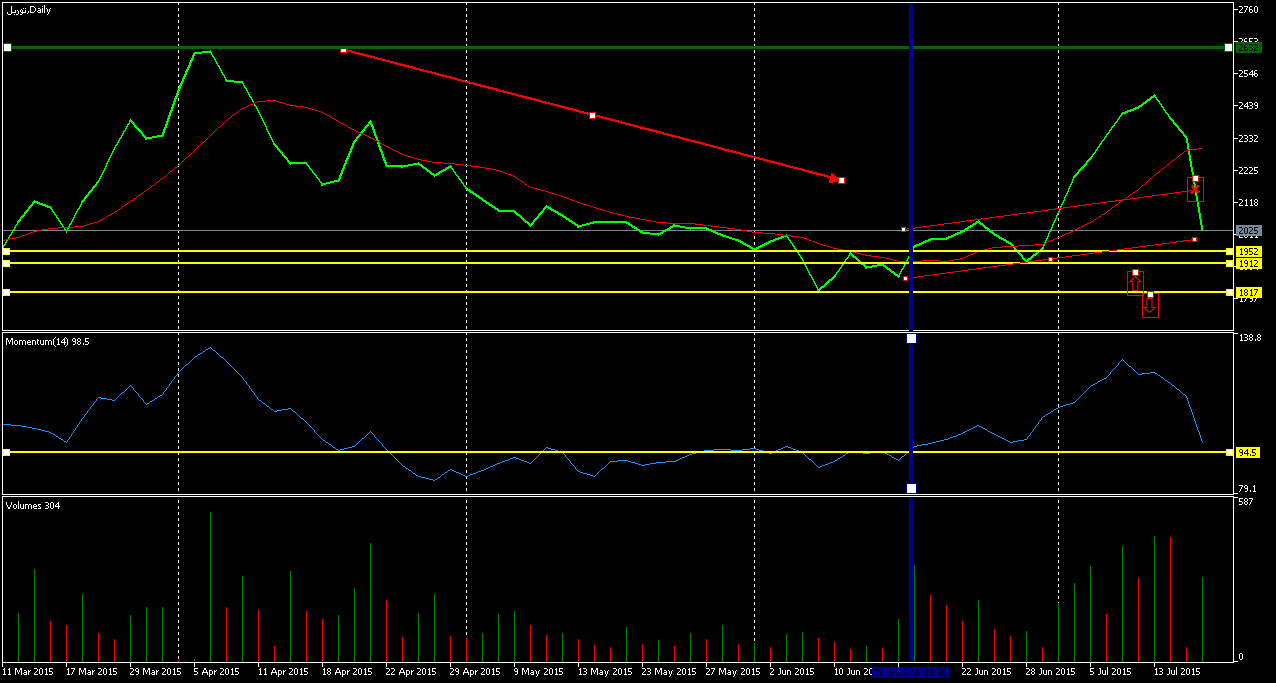Click the blue vertical line's top handle in Momentum panel
Screen dimensions: 1276x683
[x=911, y=339]
